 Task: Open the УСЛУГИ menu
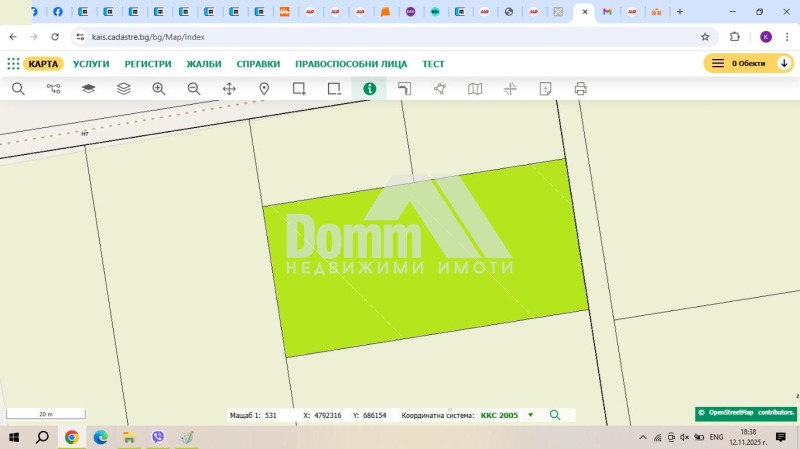coord(91,63)
